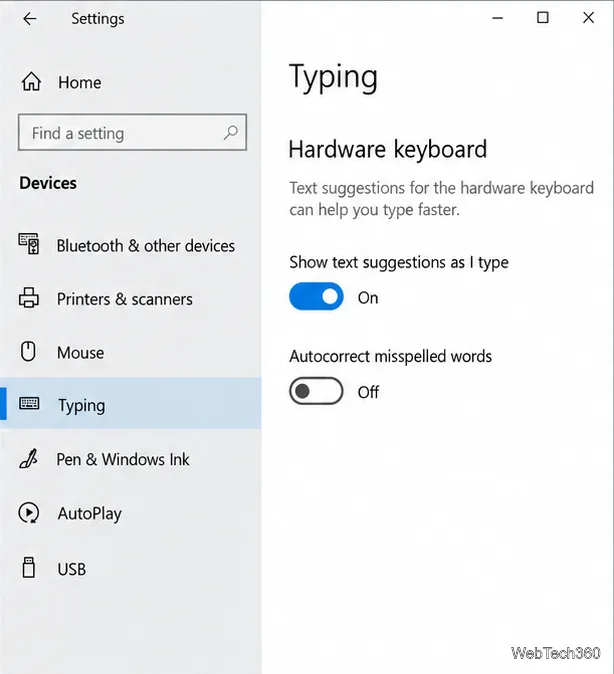Click the 'Autocorrect misspelled words' label
614x674 pixels.
pos(390,356)
